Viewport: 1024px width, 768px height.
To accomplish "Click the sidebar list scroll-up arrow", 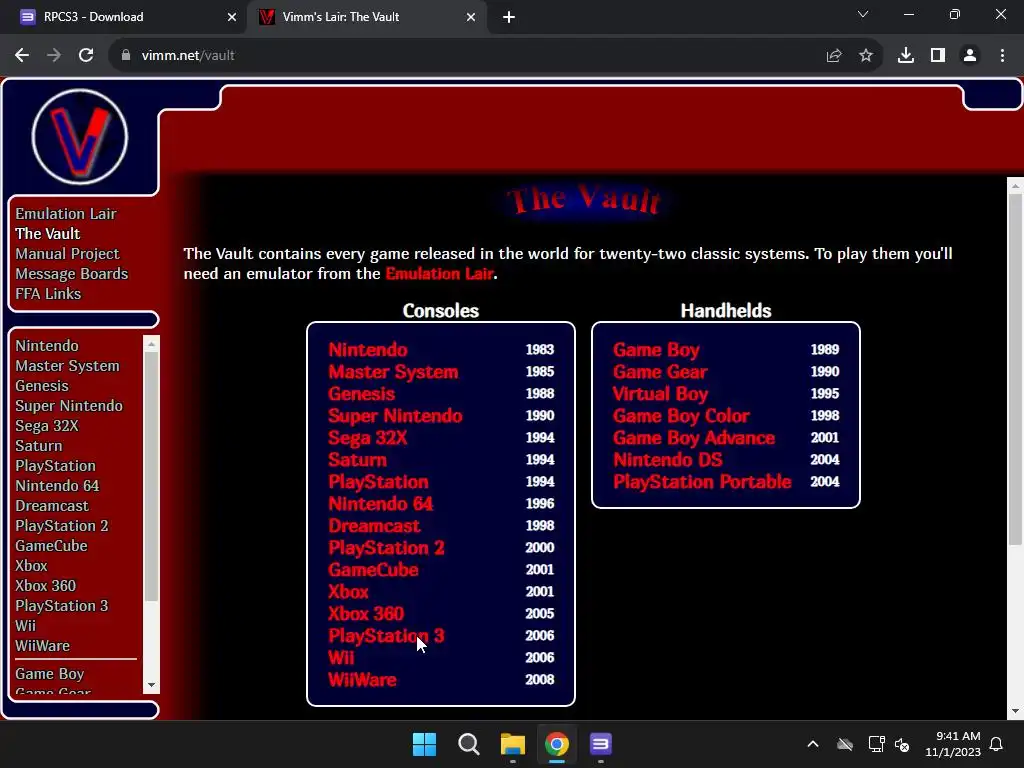I will [152, 343].
